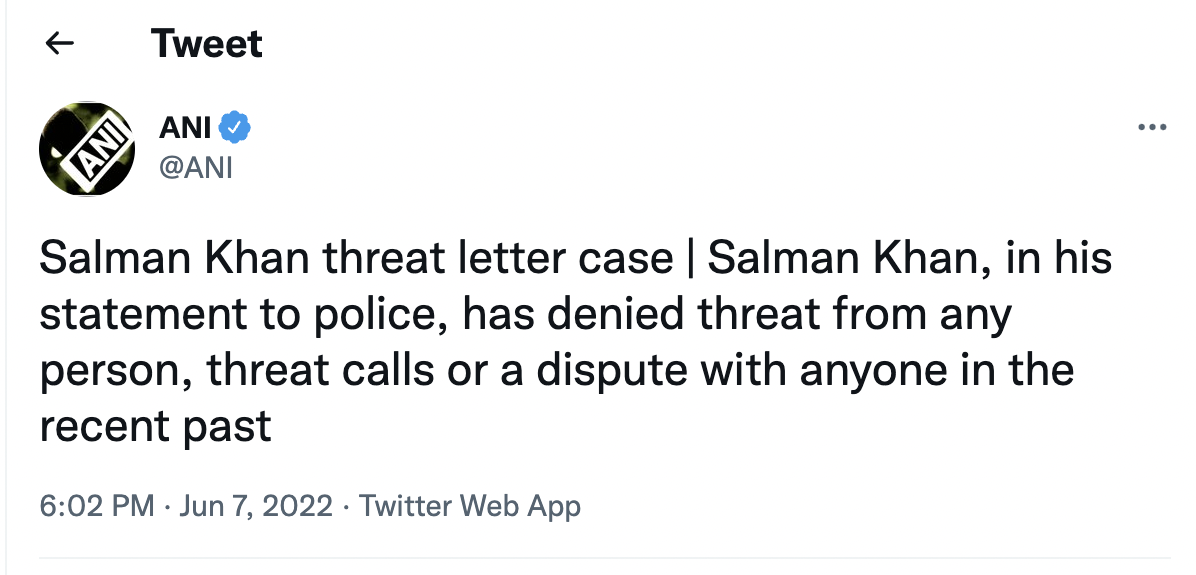Click the words 'in his' ending the first line
Image resolution: width=1196 pixels, height=575 pixels.
[x=1059, y=259]
